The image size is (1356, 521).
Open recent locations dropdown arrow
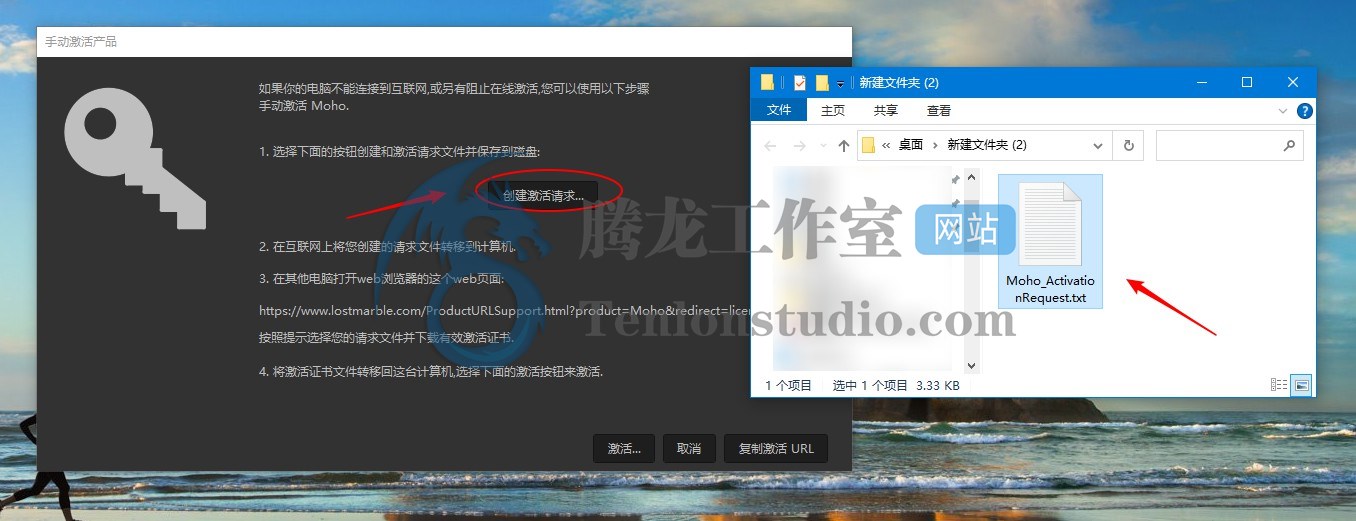coord(822,146)
